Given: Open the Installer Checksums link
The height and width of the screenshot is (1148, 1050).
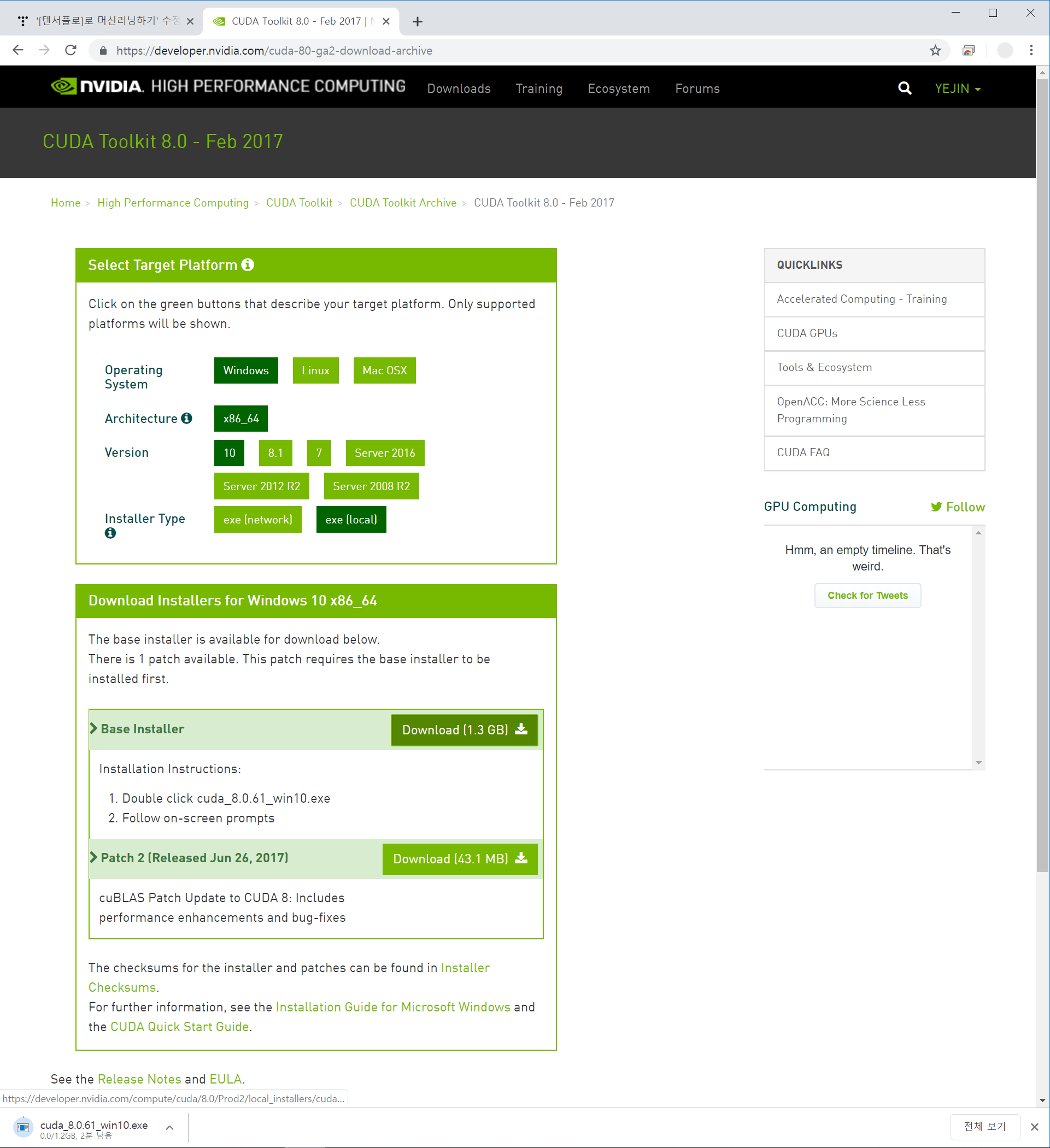Looking at the screenshot, I should pos(465,968).
